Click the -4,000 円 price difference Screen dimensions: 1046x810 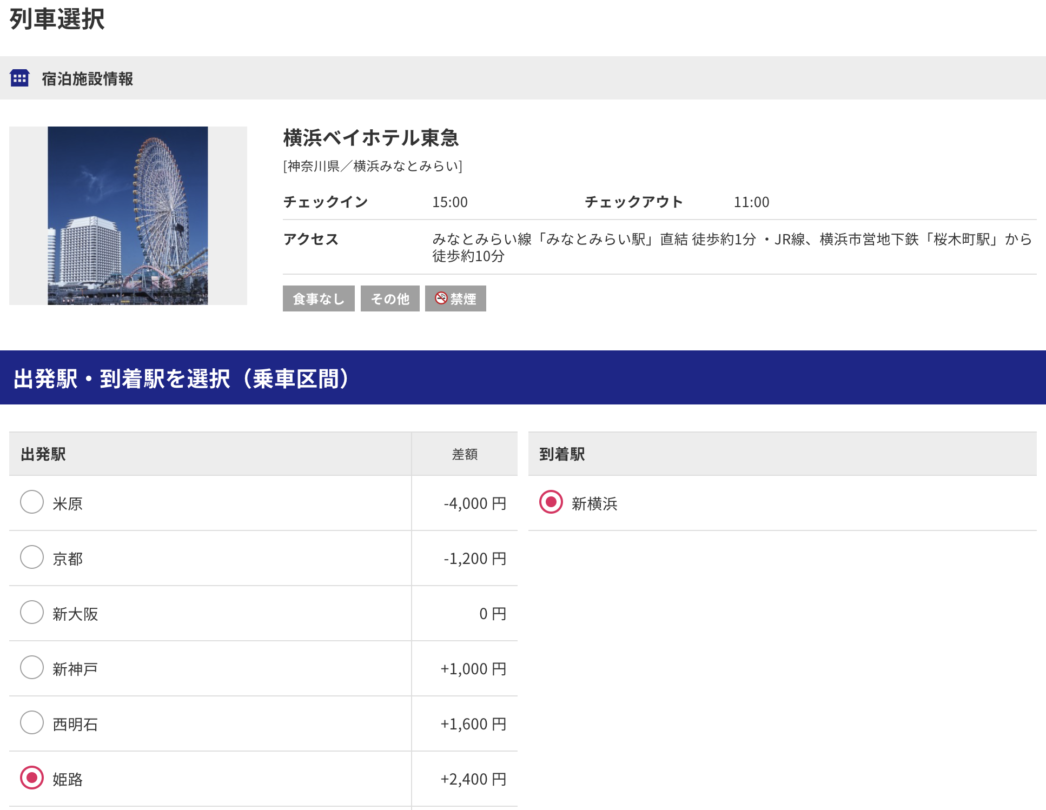click(474, 504)
